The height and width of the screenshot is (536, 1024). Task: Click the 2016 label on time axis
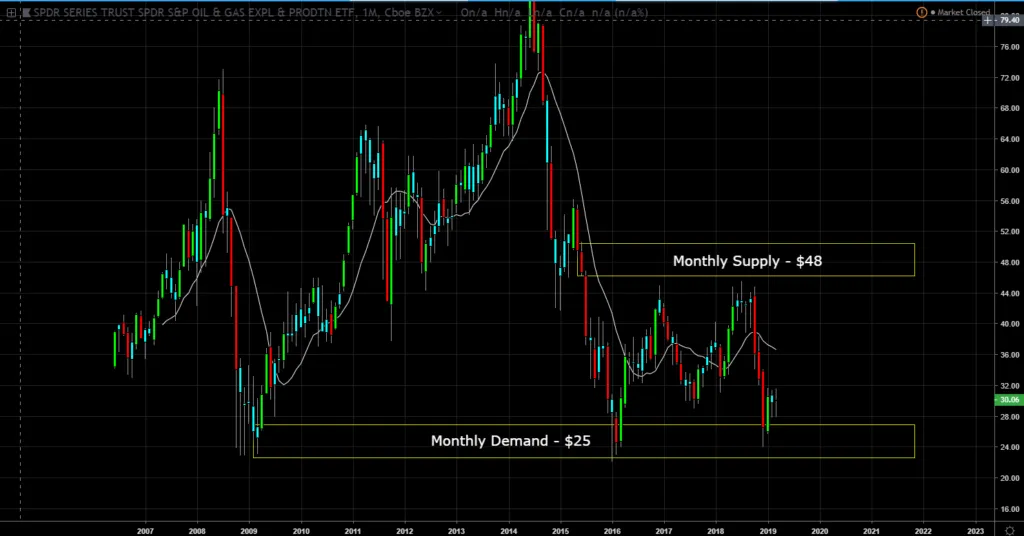[x=612, y=531]
